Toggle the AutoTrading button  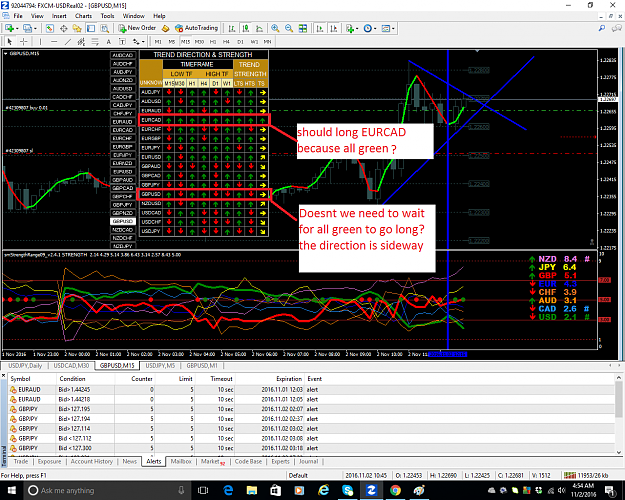click(197, 28)
